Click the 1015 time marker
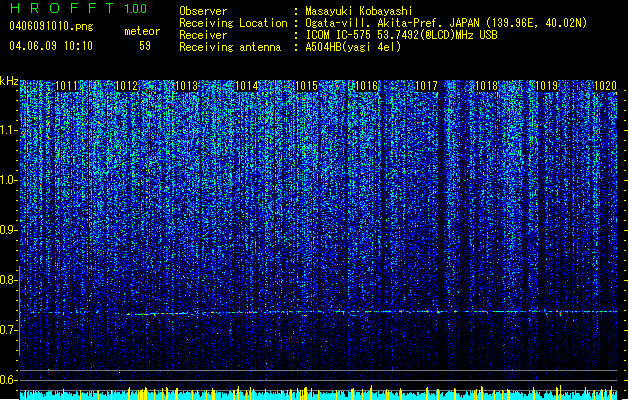Image resolution: width=629 pixels, height=400 pixels. point(306,86)
